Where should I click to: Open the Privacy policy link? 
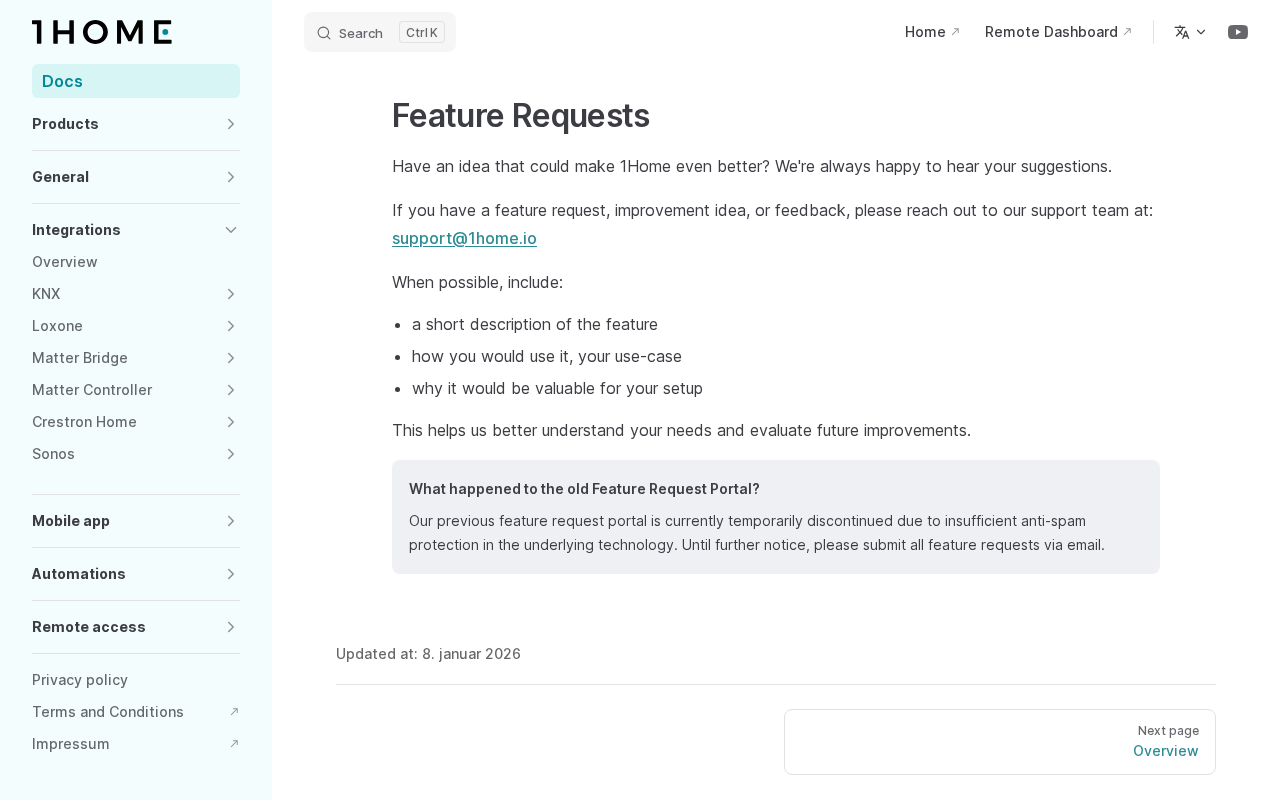(80, 680)
